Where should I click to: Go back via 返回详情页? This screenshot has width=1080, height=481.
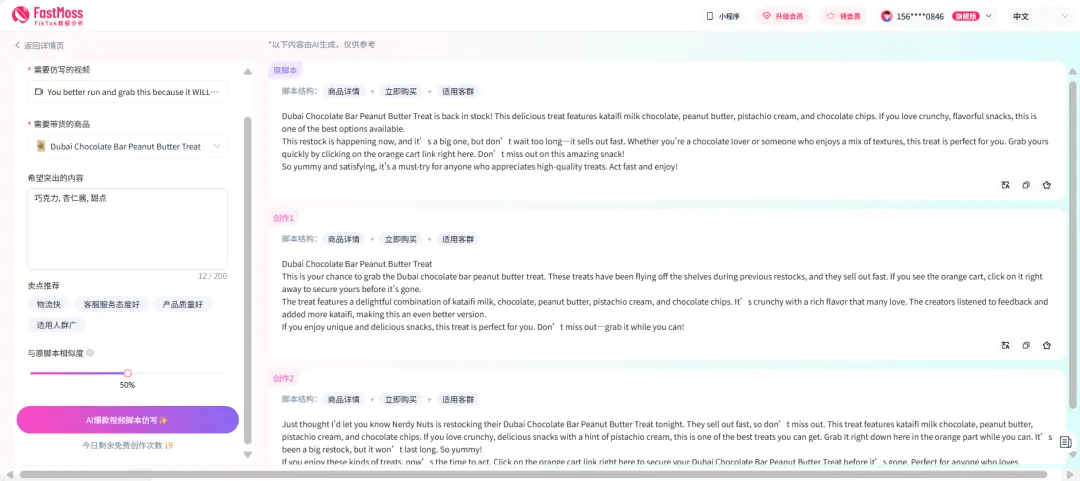click(x=39, y=45)
